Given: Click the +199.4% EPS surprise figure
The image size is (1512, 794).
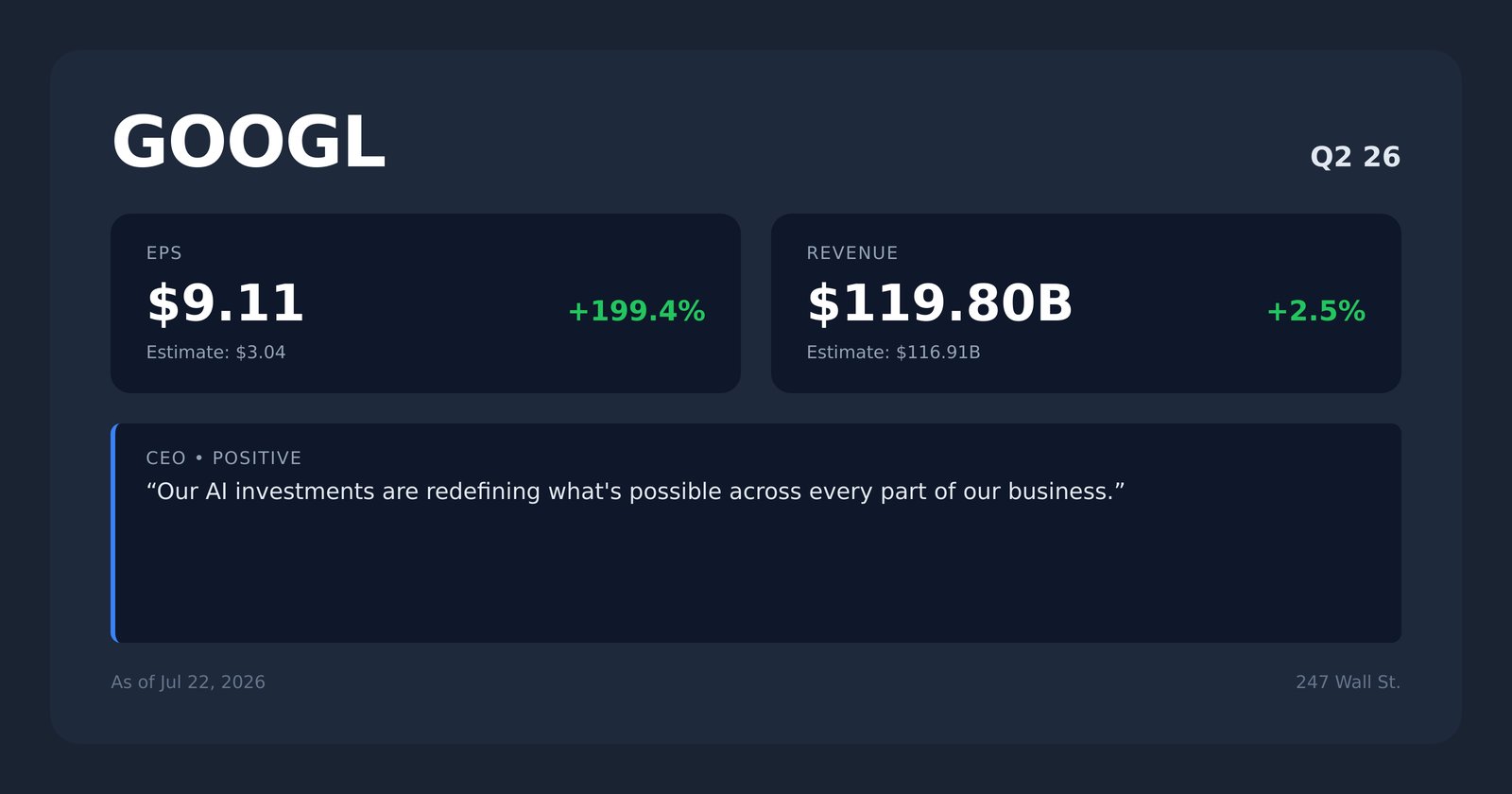Looking at the screenshot, I should pyautogui.click(x=636, y=311).
